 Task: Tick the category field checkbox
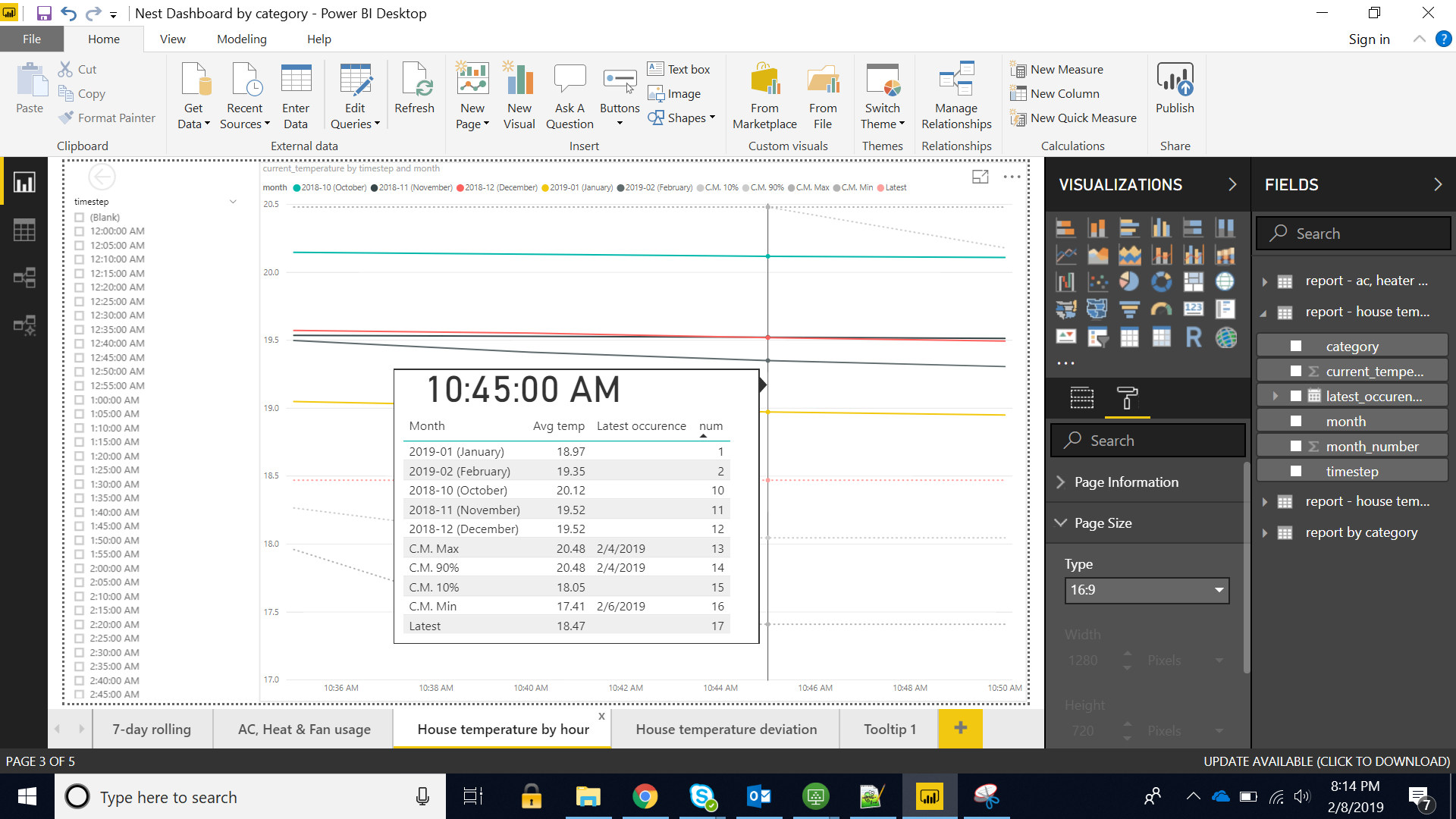point(1296,347)
